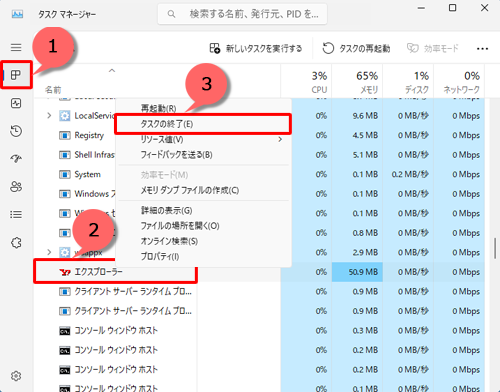The width and height of the screenshot is (500, 392).
Task: Click the vertical scrollbar thumb
Action: [x=495, y=248]
